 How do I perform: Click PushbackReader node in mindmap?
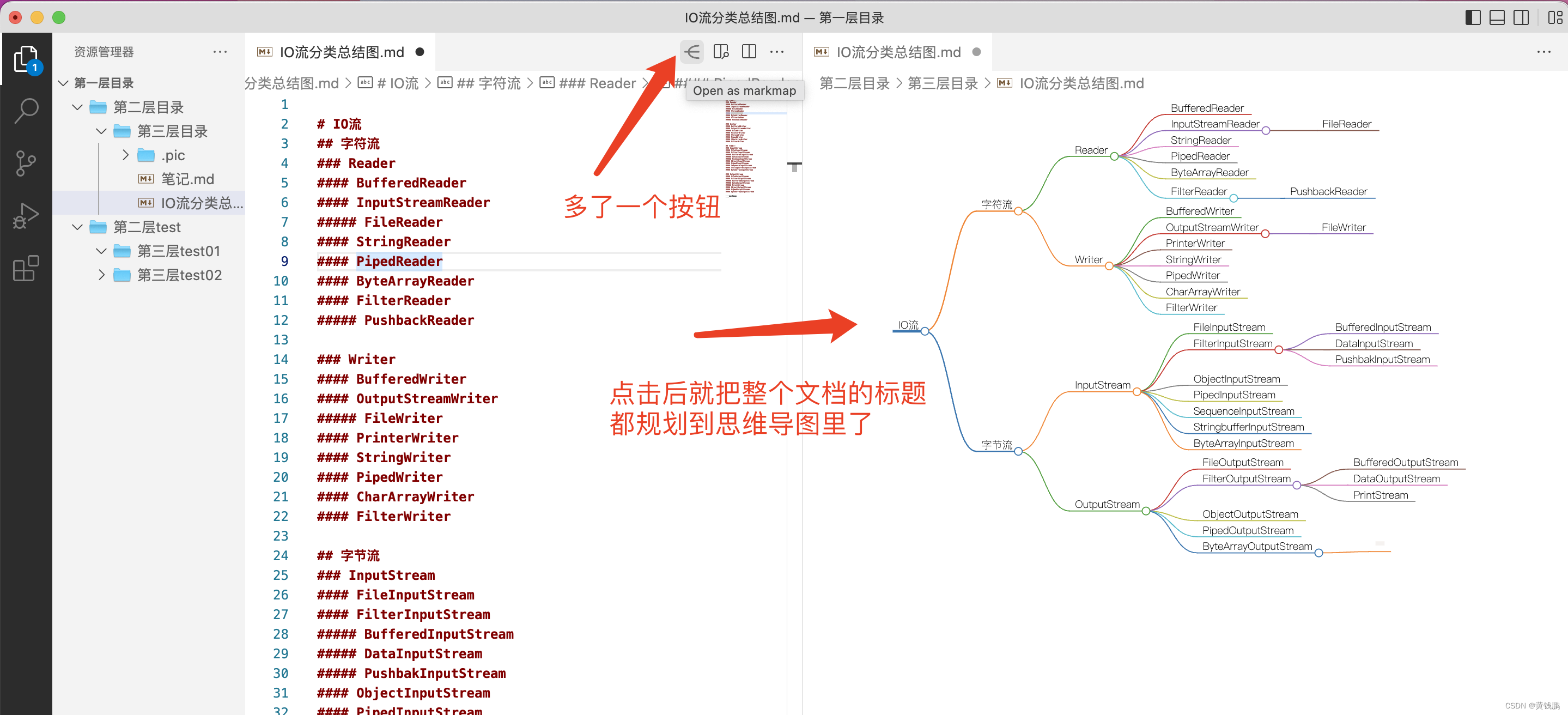[1328, 191]
